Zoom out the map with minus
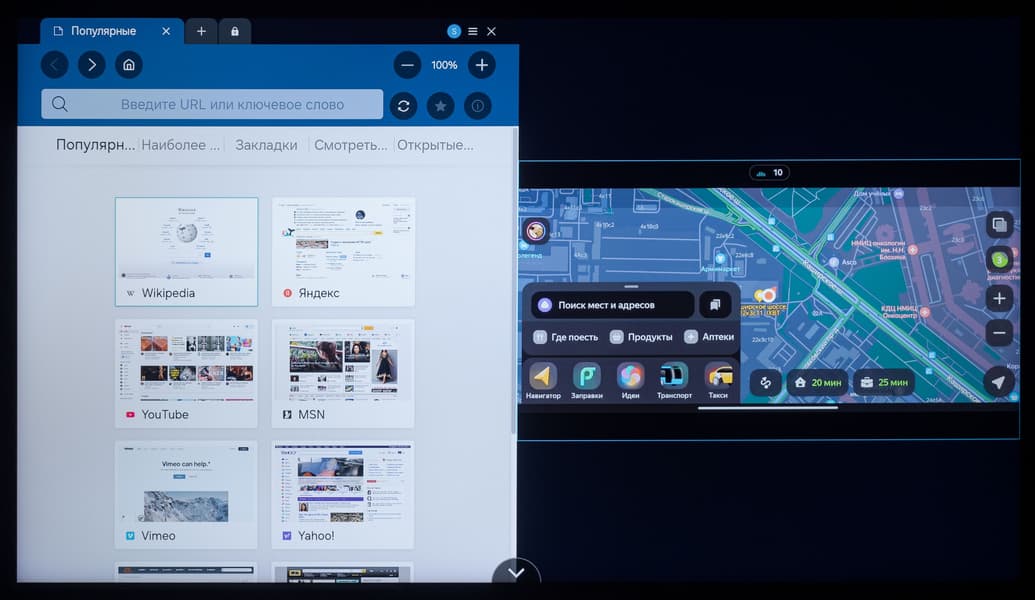The width and height of the screenshot is (1035, 600). coord(999,333)
